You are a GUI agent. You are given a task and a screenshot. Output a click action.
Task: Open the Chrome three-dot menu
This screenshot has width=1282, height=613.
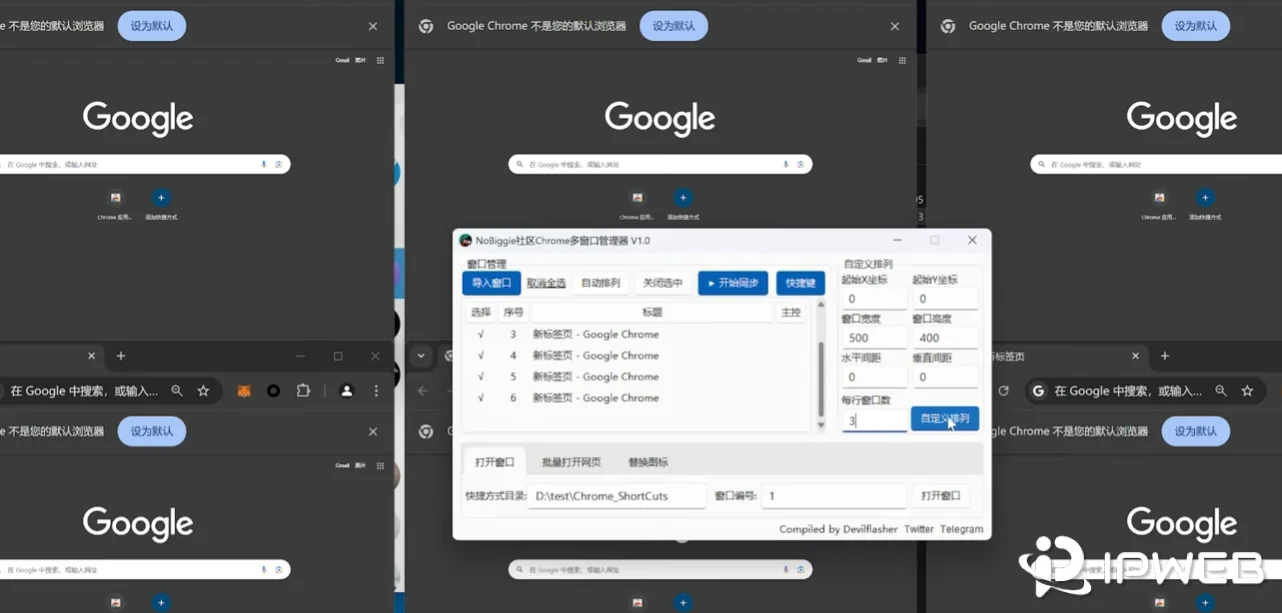376,388
